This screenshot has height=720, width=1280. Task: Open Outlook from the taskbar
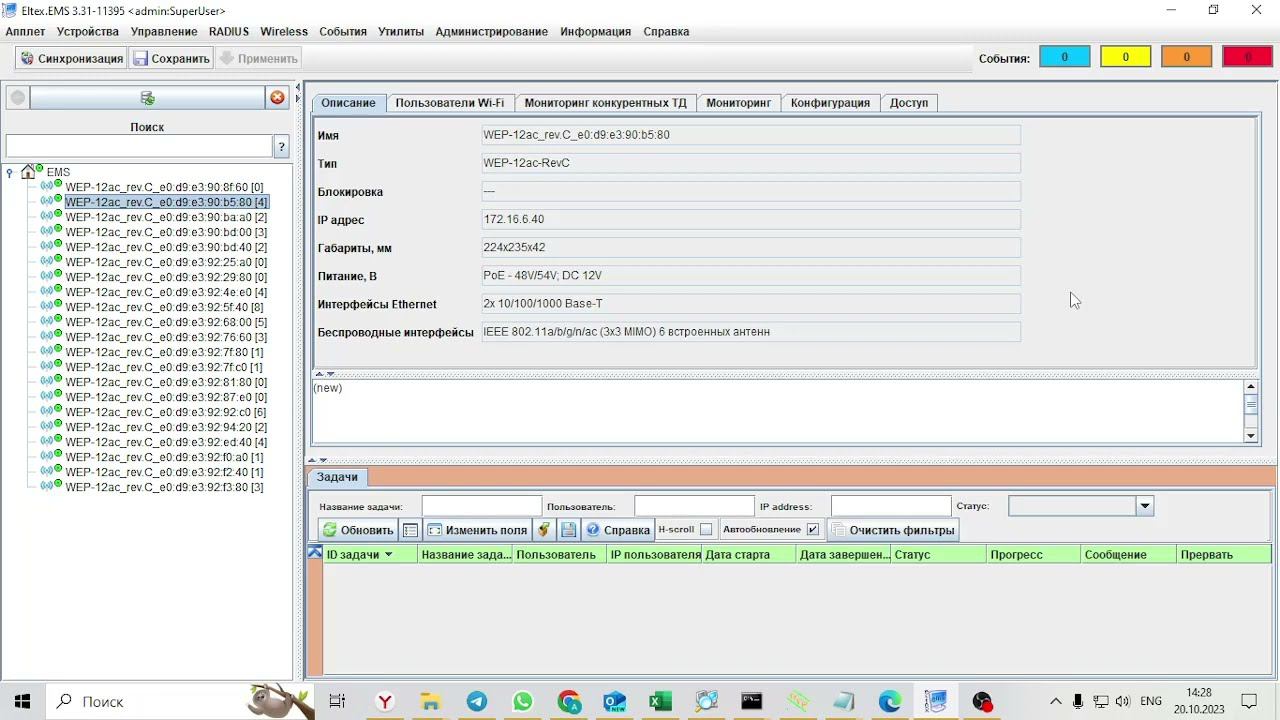coord(614,702)
